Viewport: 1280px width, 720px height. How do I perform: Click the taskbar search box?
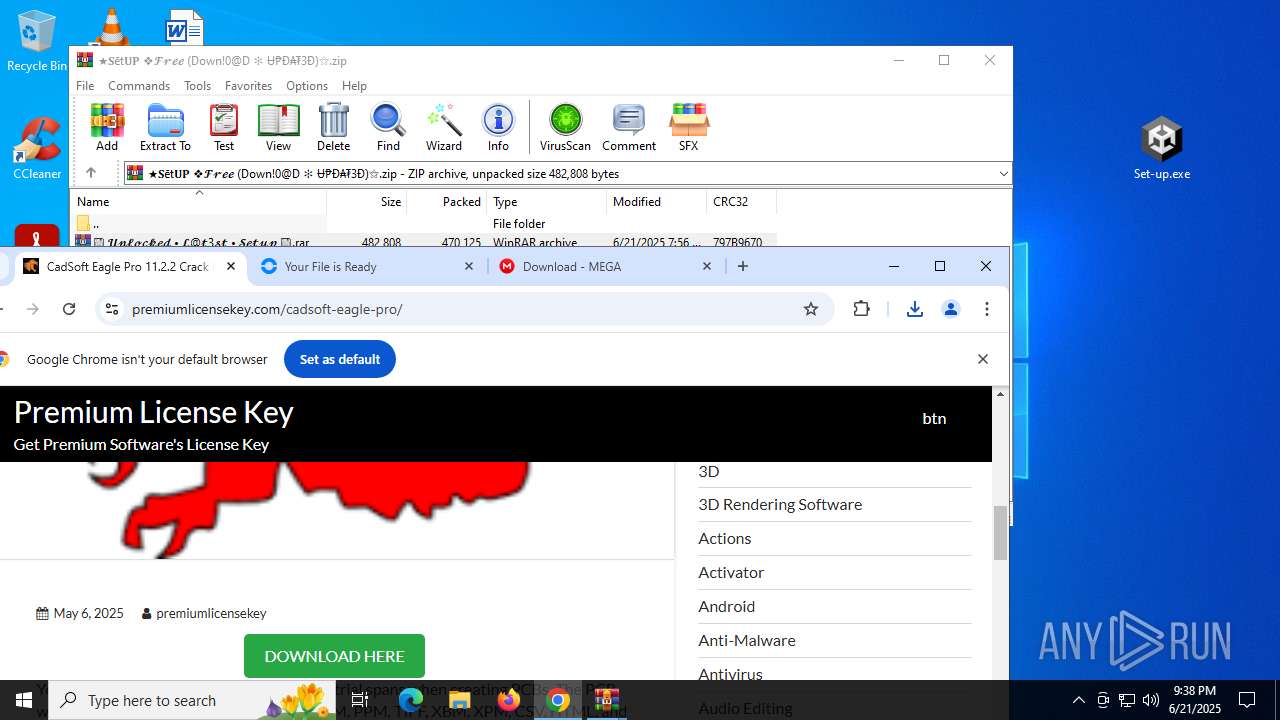pos(191,700)
